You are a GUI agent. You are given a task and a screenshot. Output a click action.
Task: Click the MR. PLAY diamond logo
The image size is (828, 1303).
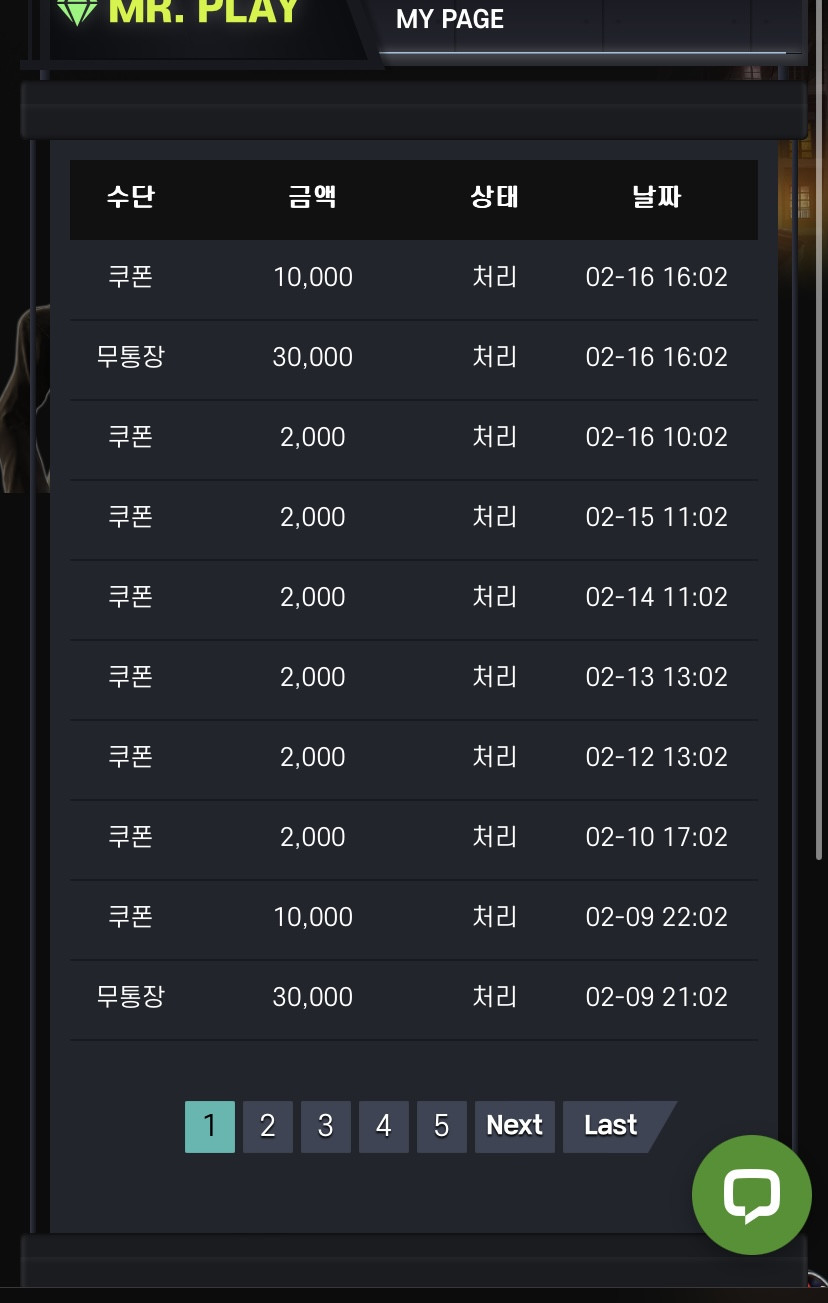click(x=178, y=12)
